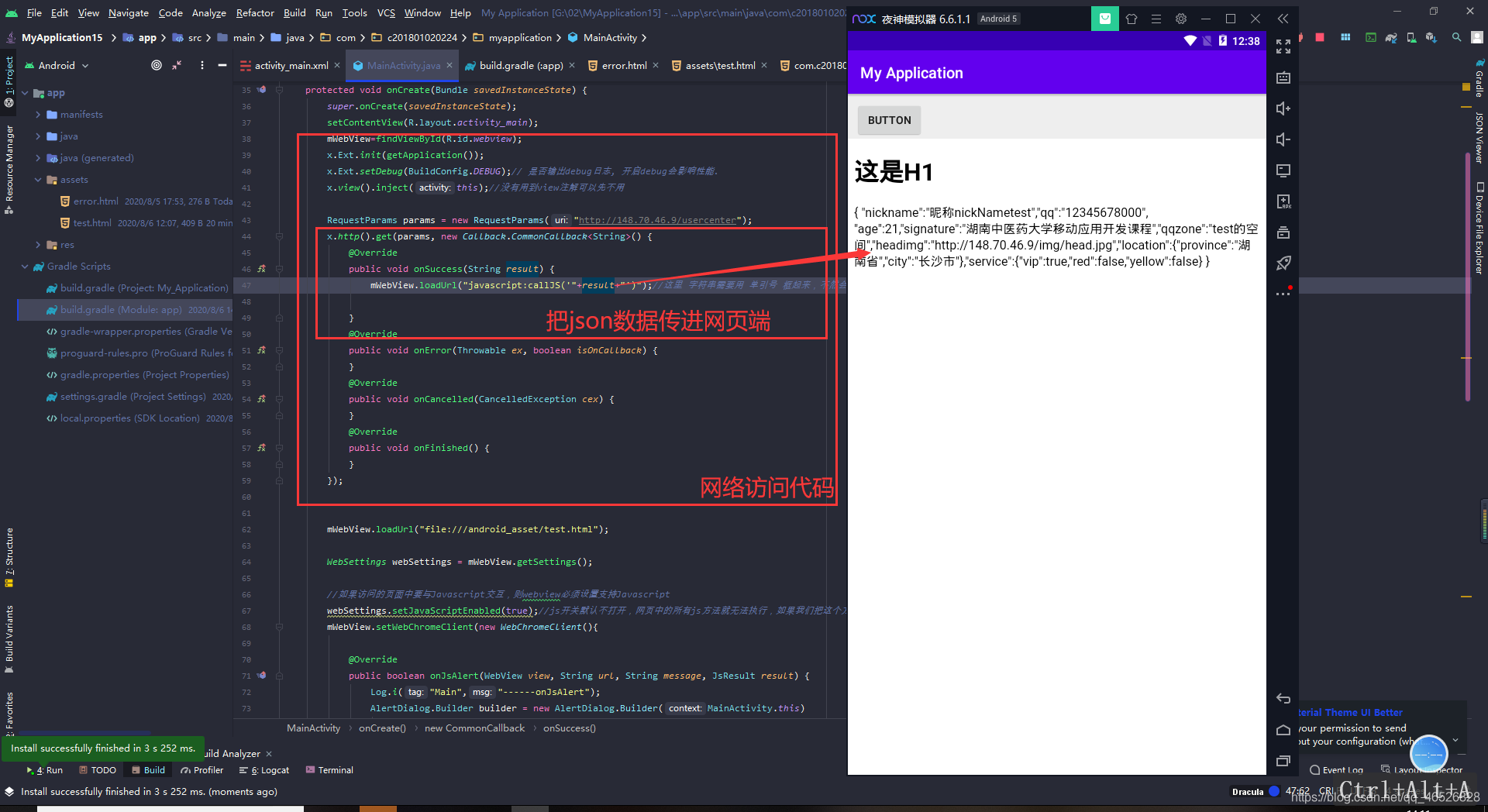This screenshot has width=1488, height=812.
Task: Open Nox fullscreen mode icon
Action: (1283, 46)
